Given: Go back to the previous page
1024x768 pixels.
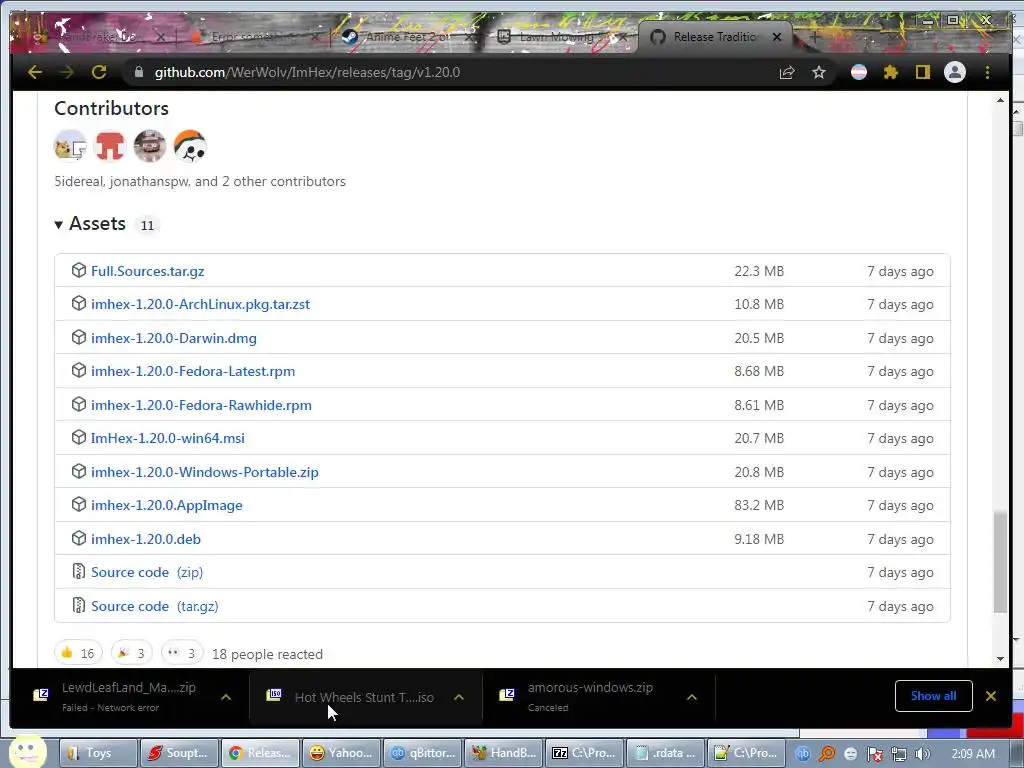Looking at the screenshot, I should 35,72.
